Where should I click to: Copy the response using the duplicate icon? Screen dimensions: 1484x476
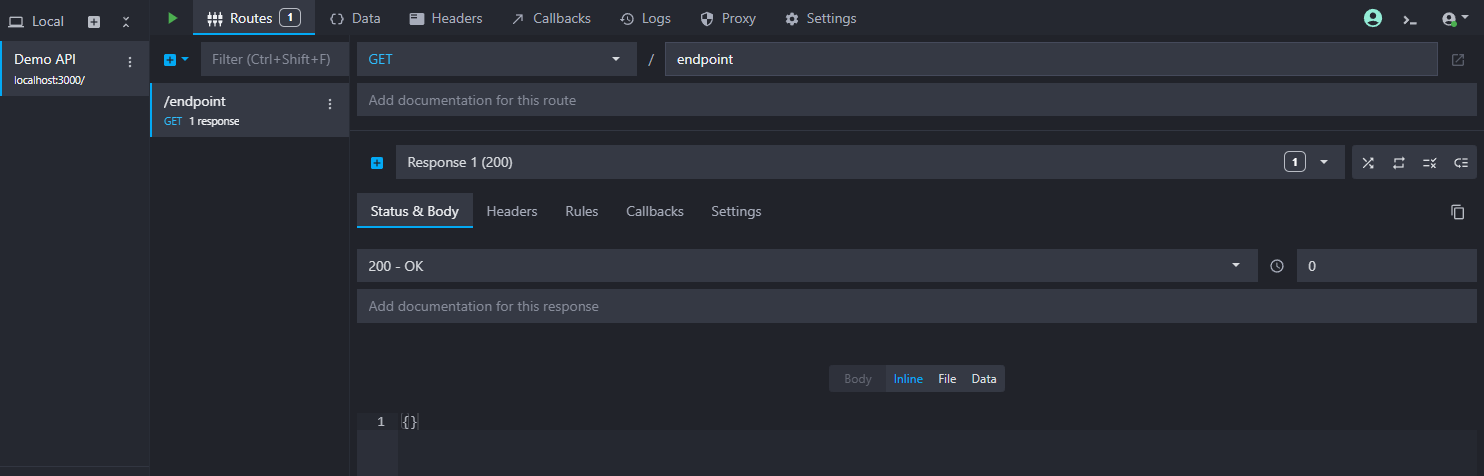click(x=1457, y=212)
